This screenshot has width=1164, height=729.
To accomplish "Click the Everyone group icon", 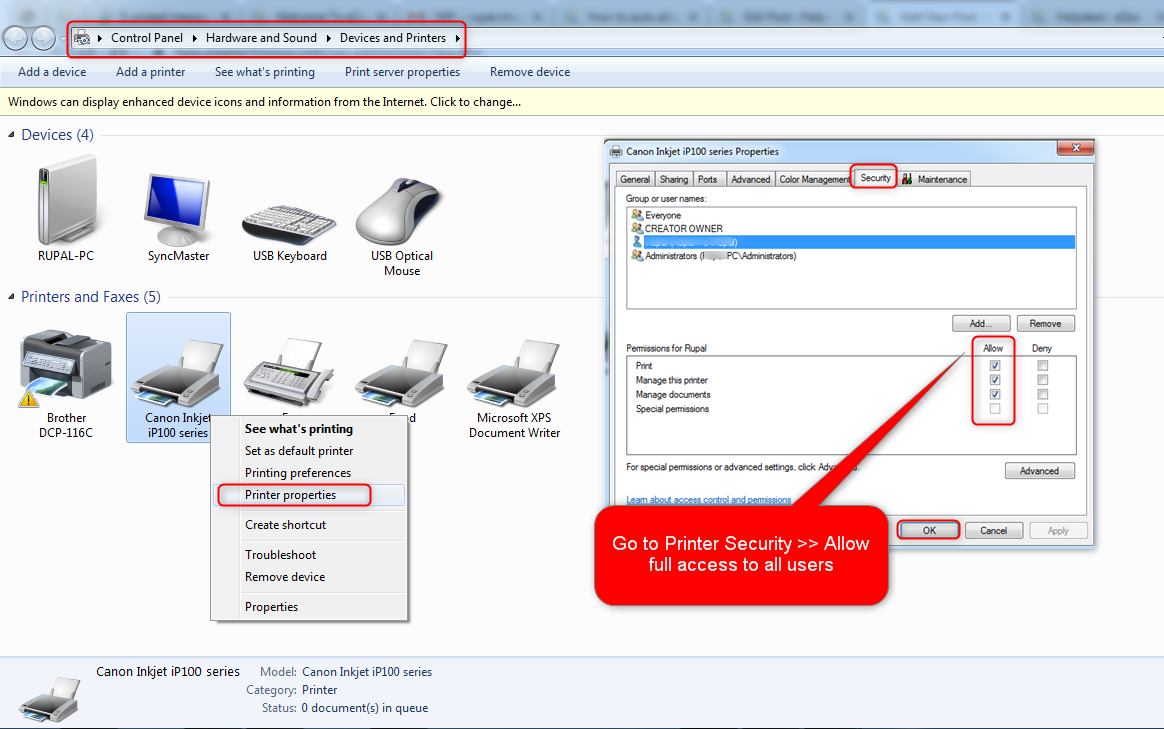I will tap(637, 215).
